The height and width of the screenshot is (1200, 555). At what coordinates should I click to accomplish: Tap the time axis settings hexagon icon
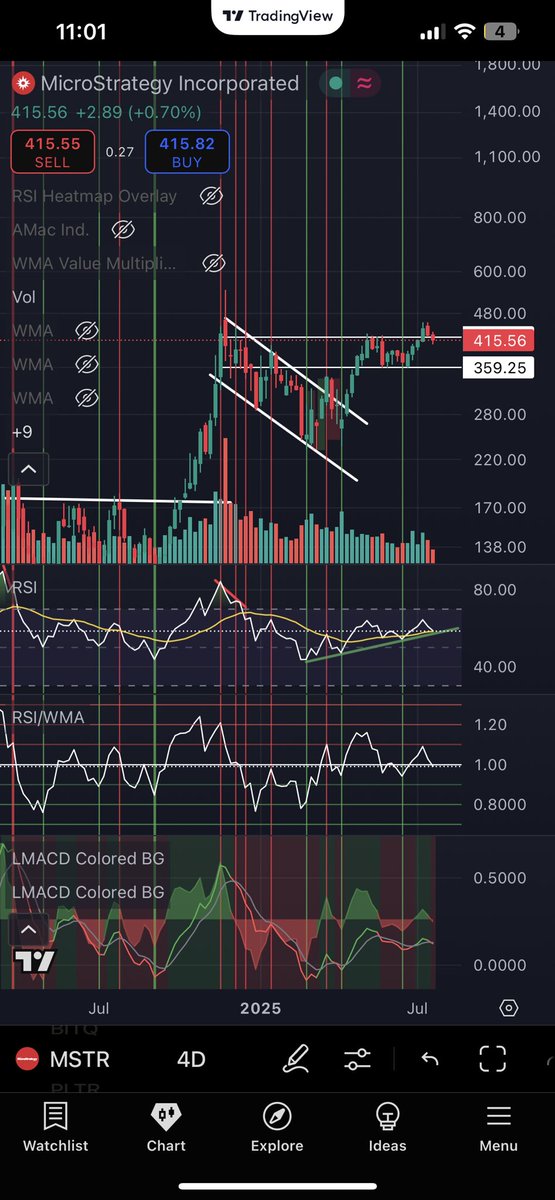click(510, 1008)
